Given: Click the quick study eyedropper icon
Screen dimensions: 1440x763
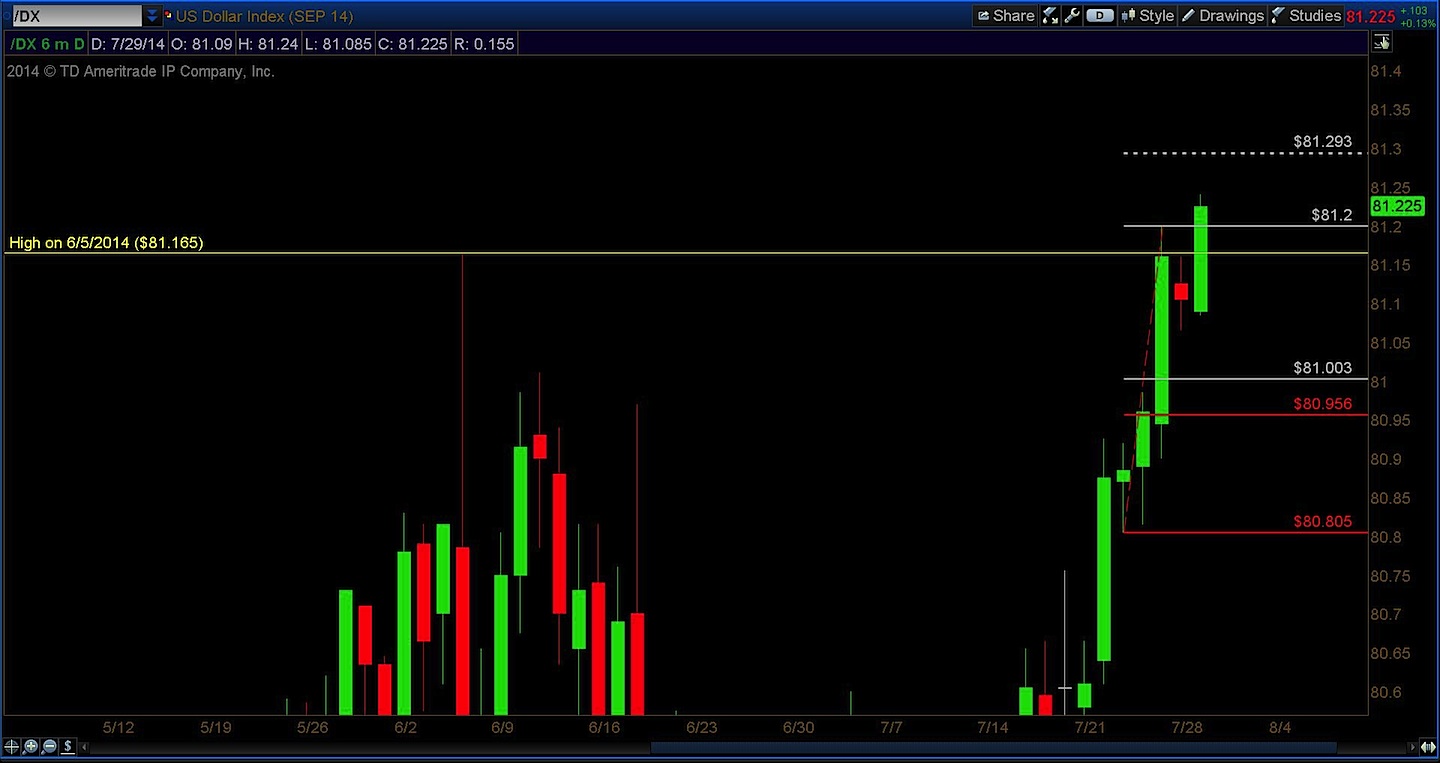Looking at the screenshot, I should [1050, 16].
